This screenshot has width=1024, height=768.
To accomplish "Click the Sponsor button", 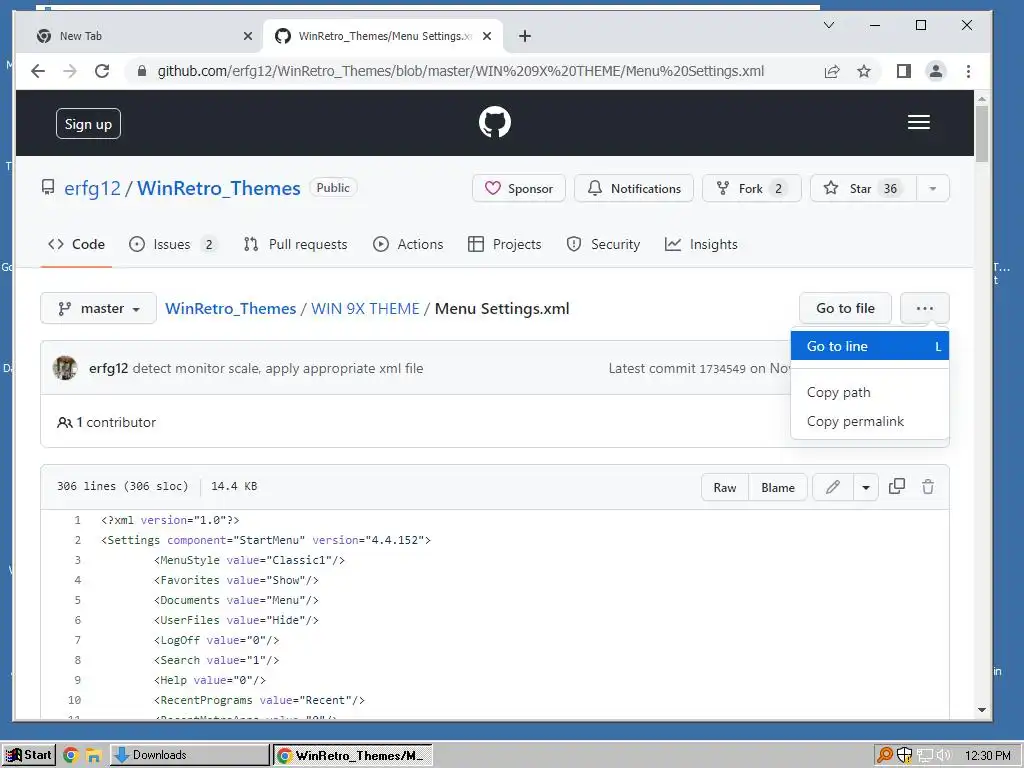I will tap(519, 189).
